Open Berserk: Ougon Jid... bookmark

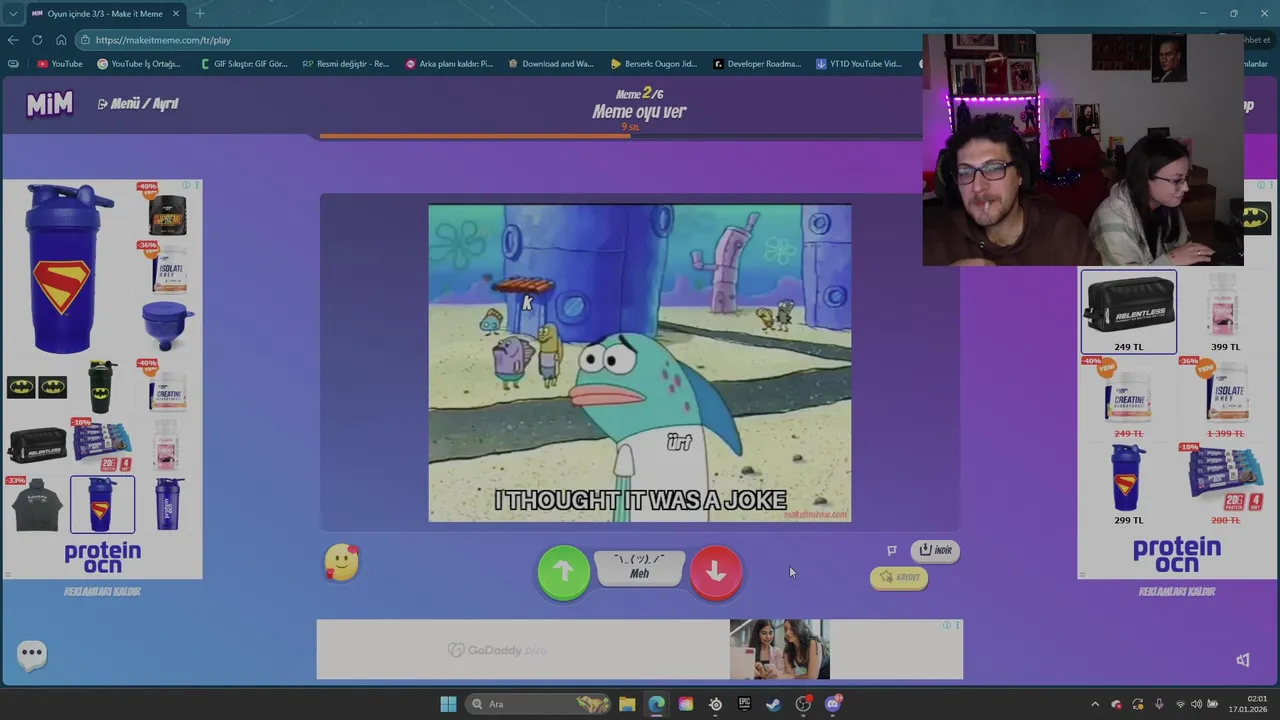[x=654, y=64]
